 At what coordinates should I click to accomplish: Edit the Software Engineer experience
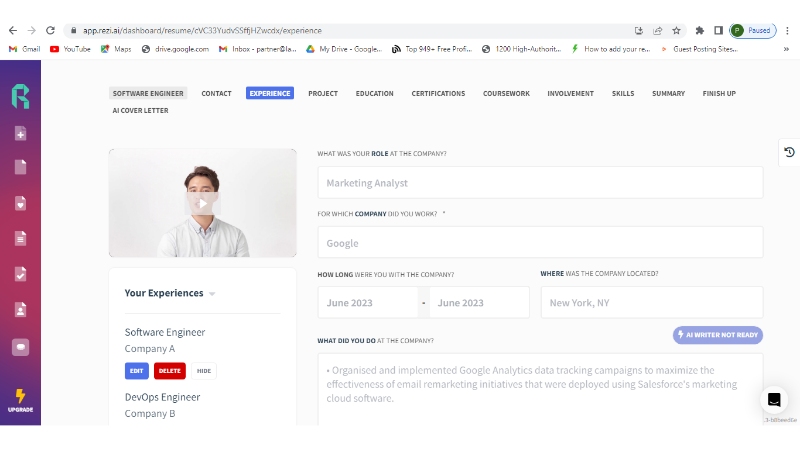coord(137,371)
